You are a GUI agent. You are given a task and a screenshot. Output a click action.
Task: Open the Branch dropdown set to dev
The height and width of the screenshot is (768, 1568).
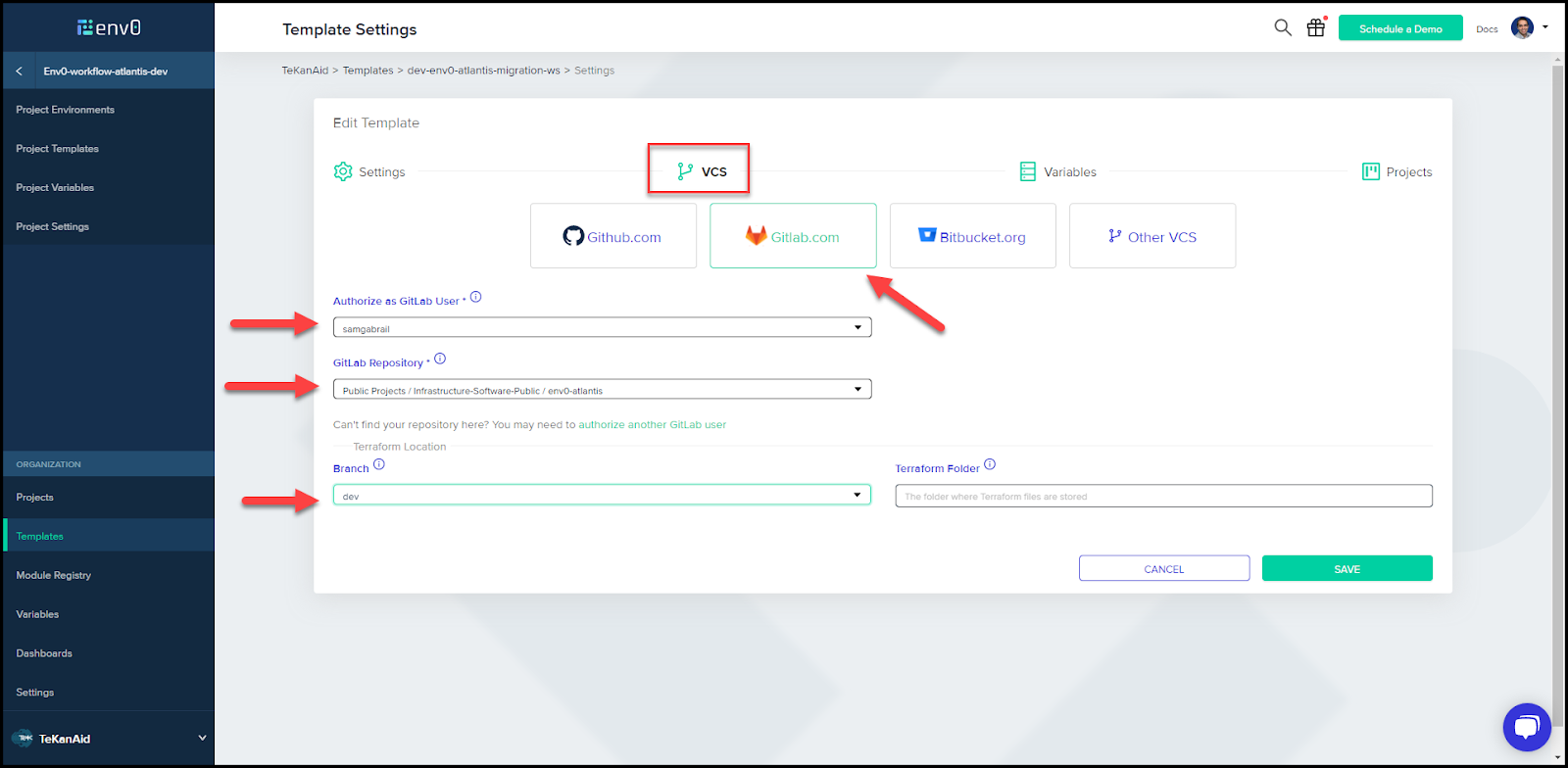(x=602, y=496)
